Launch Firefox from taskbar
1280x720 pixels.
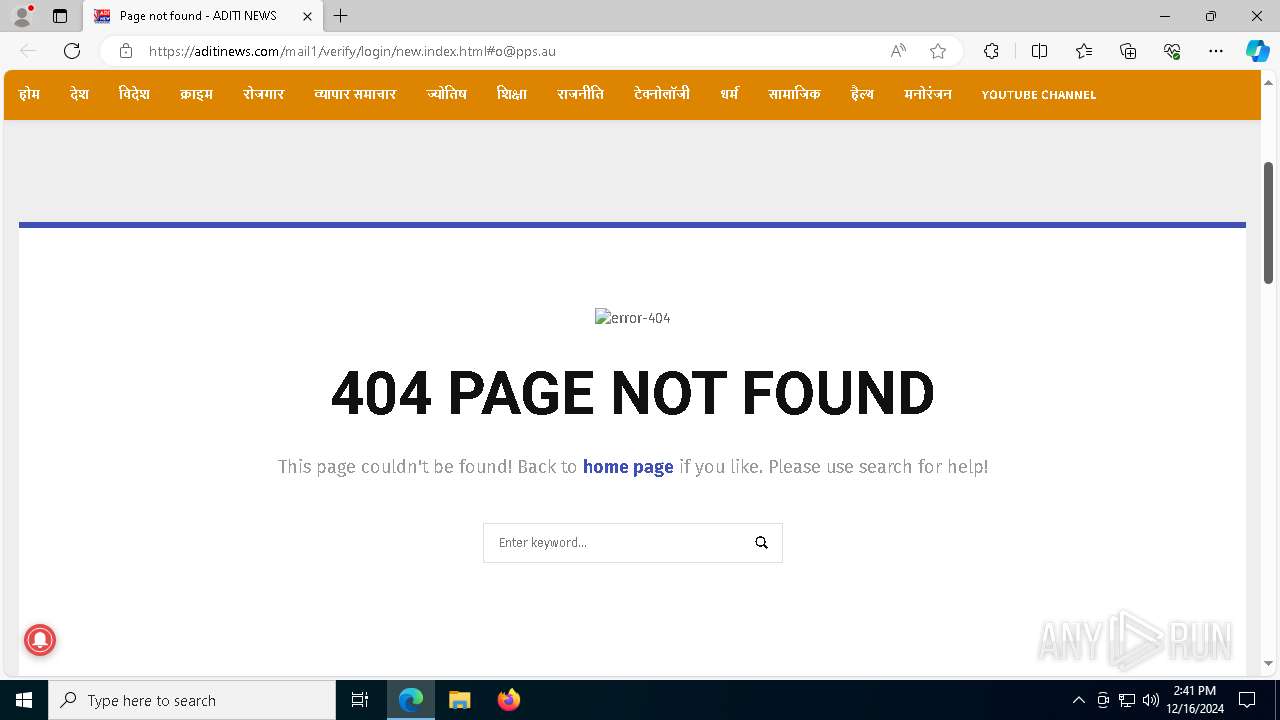click(x=509, y=700)
